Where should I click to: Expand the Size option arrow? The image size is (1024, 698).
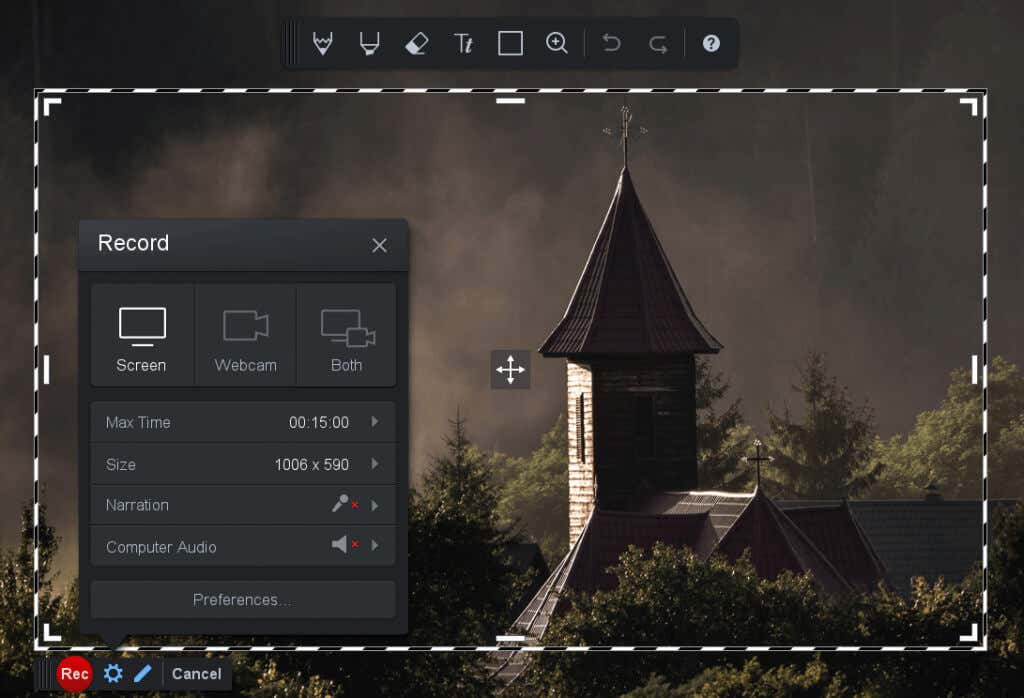[375, 464]
